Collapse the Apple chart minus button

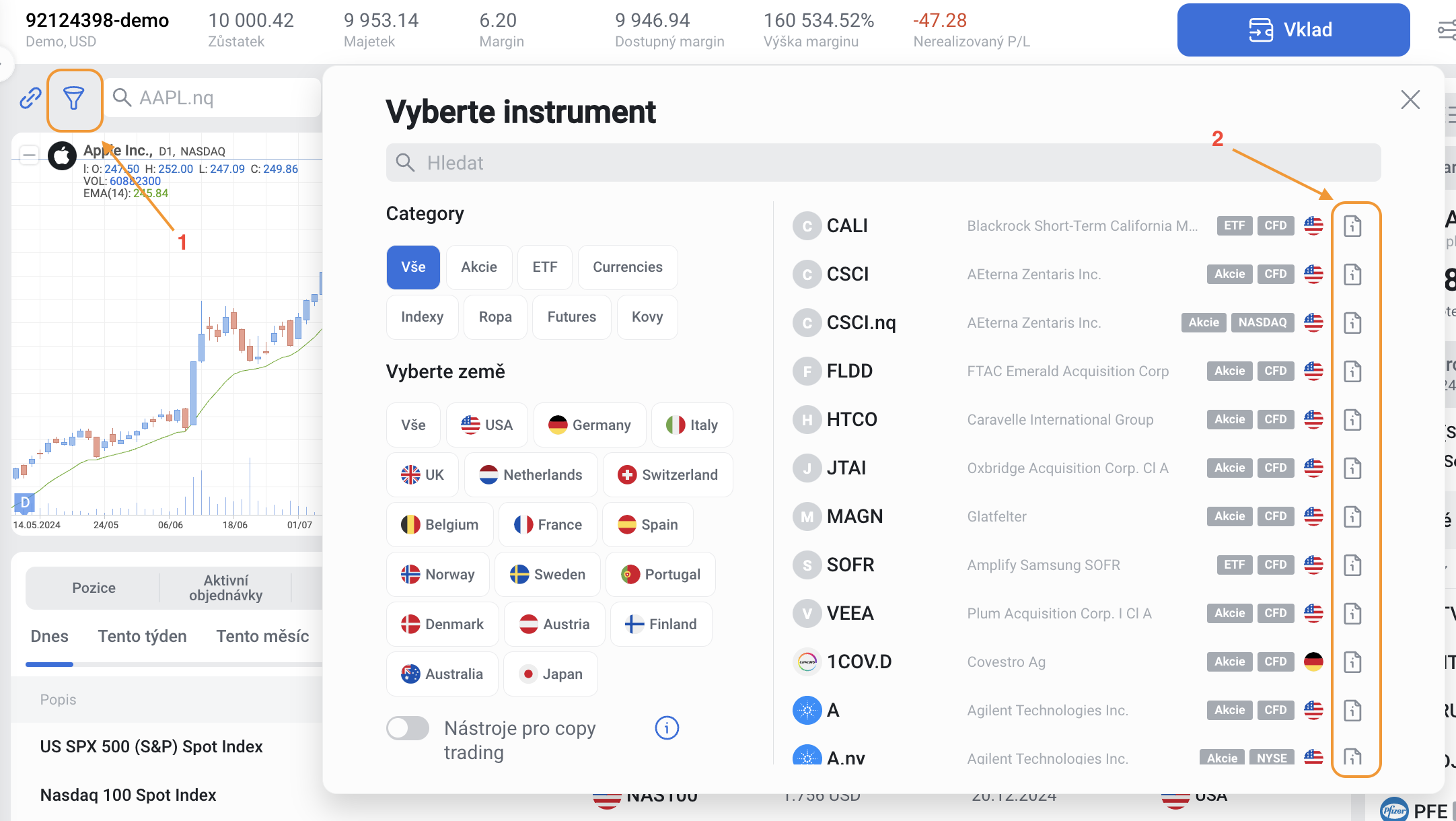pos(29,156)
